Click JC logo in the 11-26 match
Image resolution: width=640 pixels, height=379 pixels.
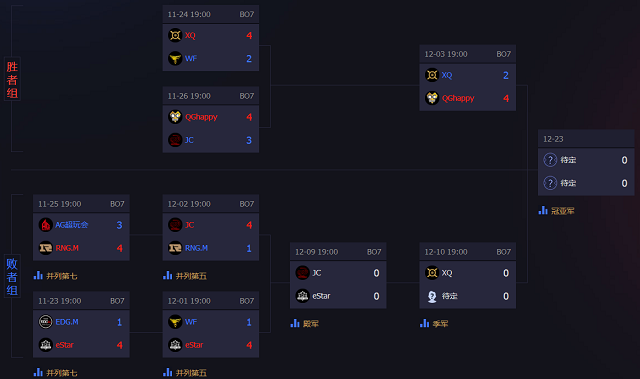click(x=175, y=140)
